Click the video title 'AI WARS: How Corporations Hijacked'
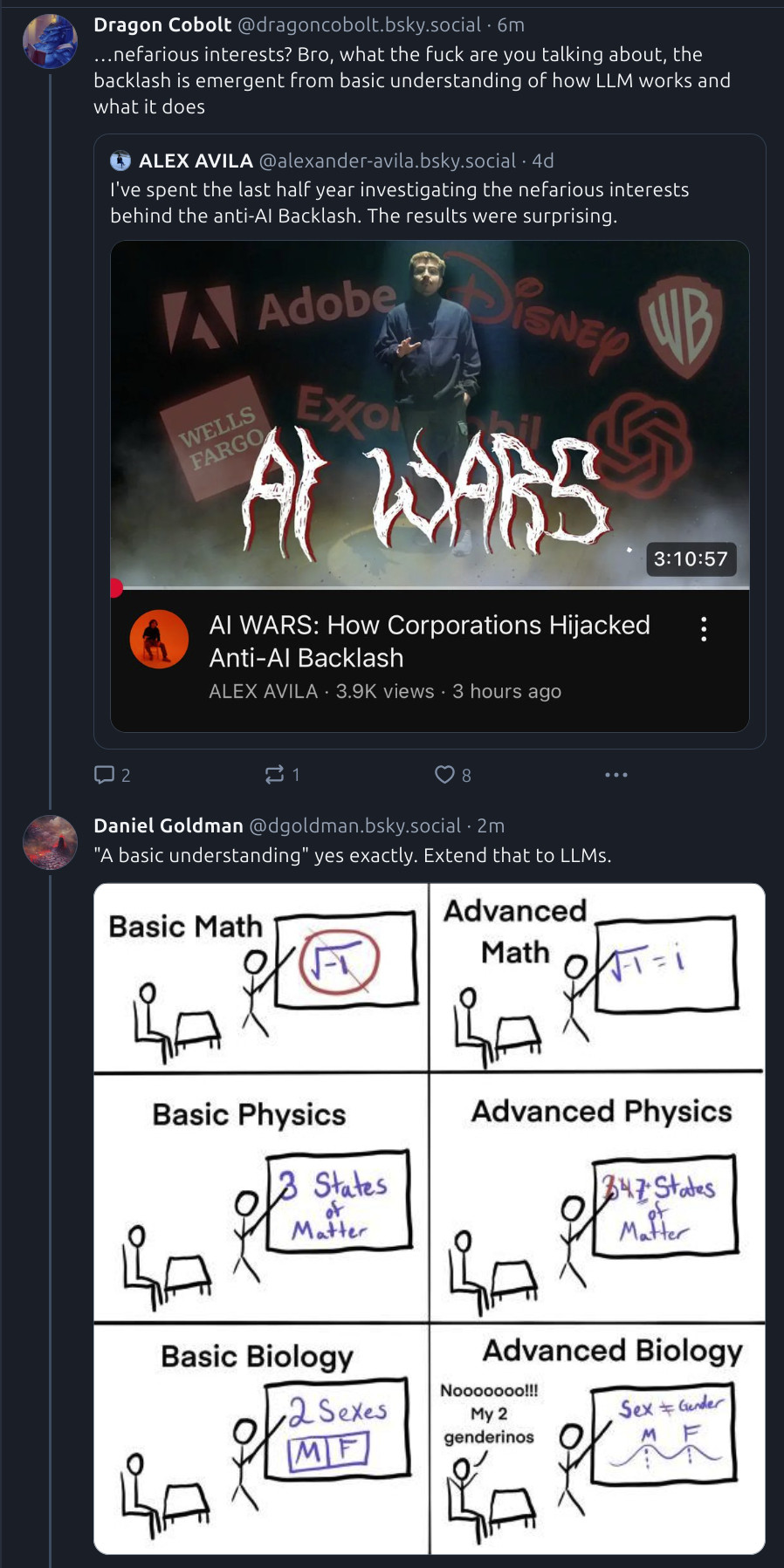This screenshot has height=1568, width=784. (430, 625)
